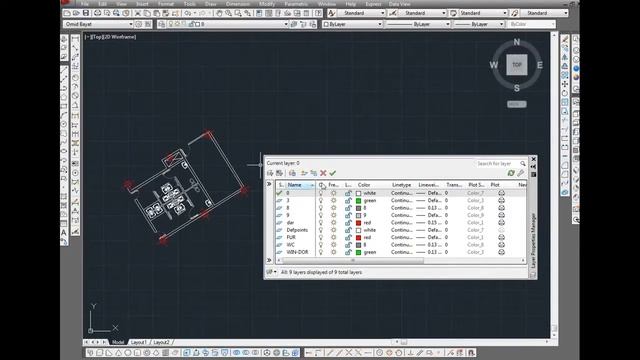640x360 pixels.
Task: Click the Table Style icon
Action: 453,13
